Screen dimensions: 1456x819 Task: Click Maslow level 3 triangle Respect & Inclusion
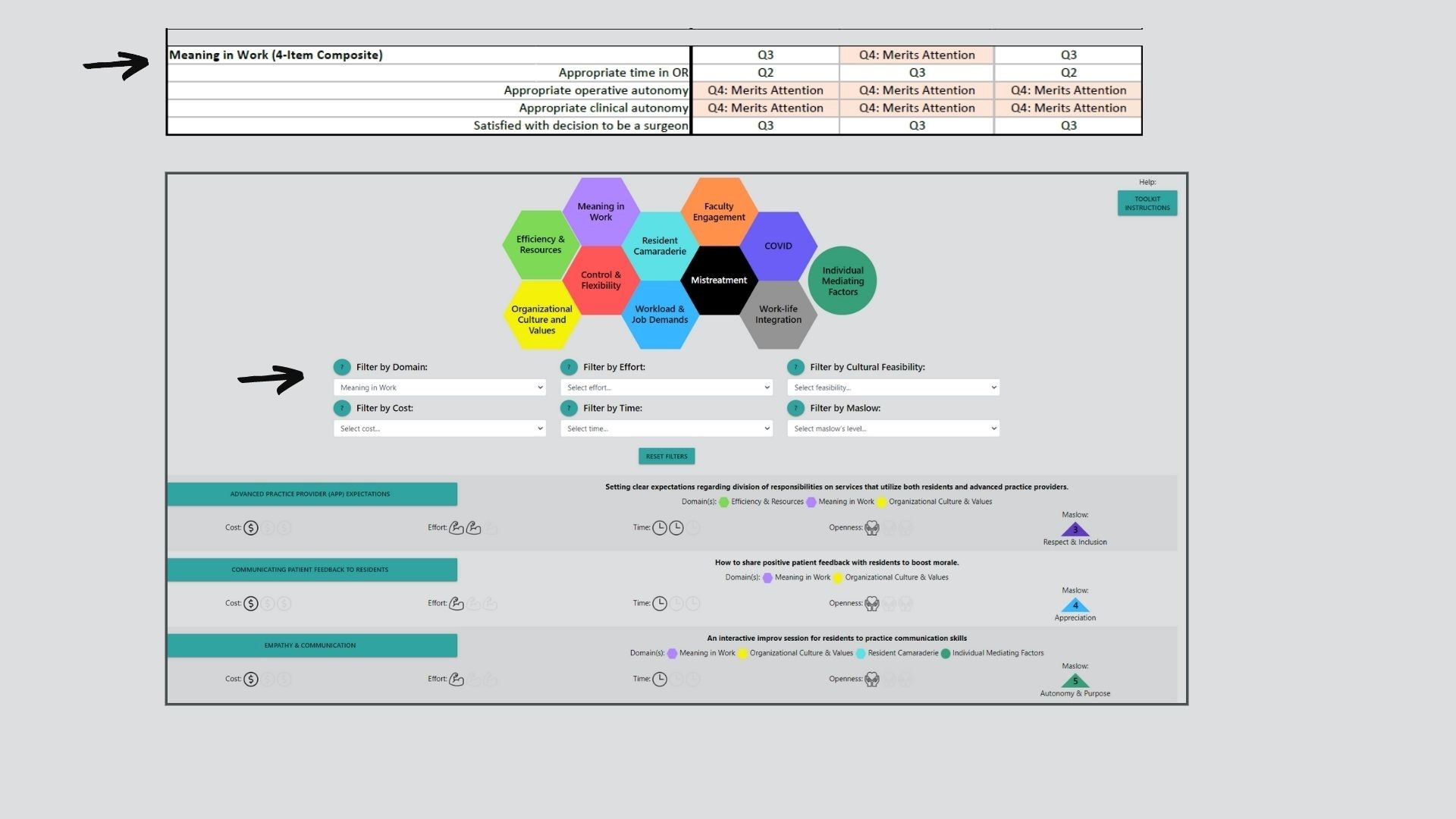(1075, 529)
